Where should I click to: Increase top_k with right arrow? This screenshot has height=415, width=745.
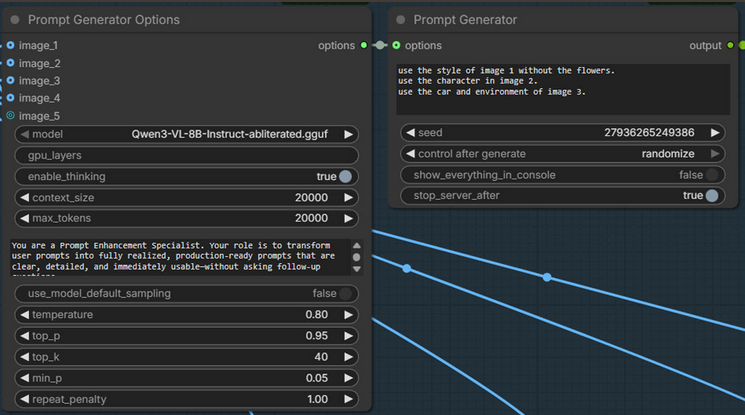(348, 357)
